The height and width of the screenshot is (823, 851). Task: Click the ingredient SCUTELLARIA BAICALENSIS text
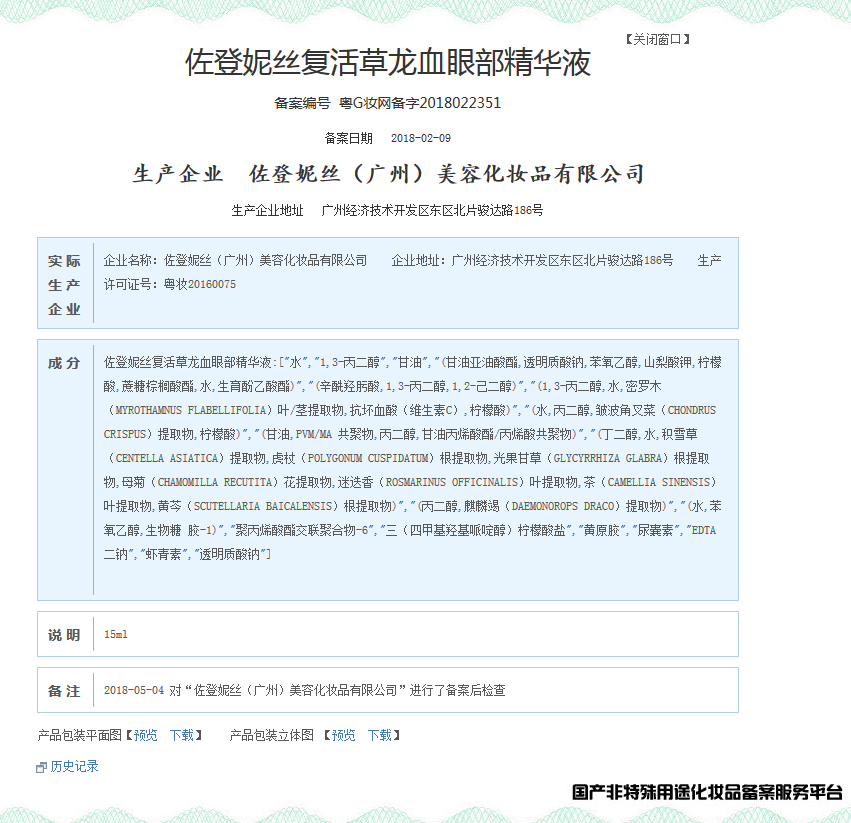click(x=263, y=505)
